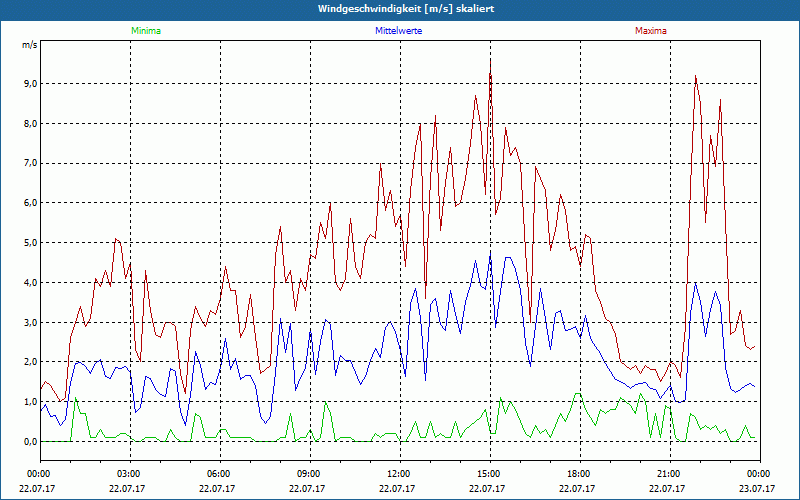The image size is (800, 500).
Task: Click the 9,0 y-axis value
Action: click(x=30, y=84)
